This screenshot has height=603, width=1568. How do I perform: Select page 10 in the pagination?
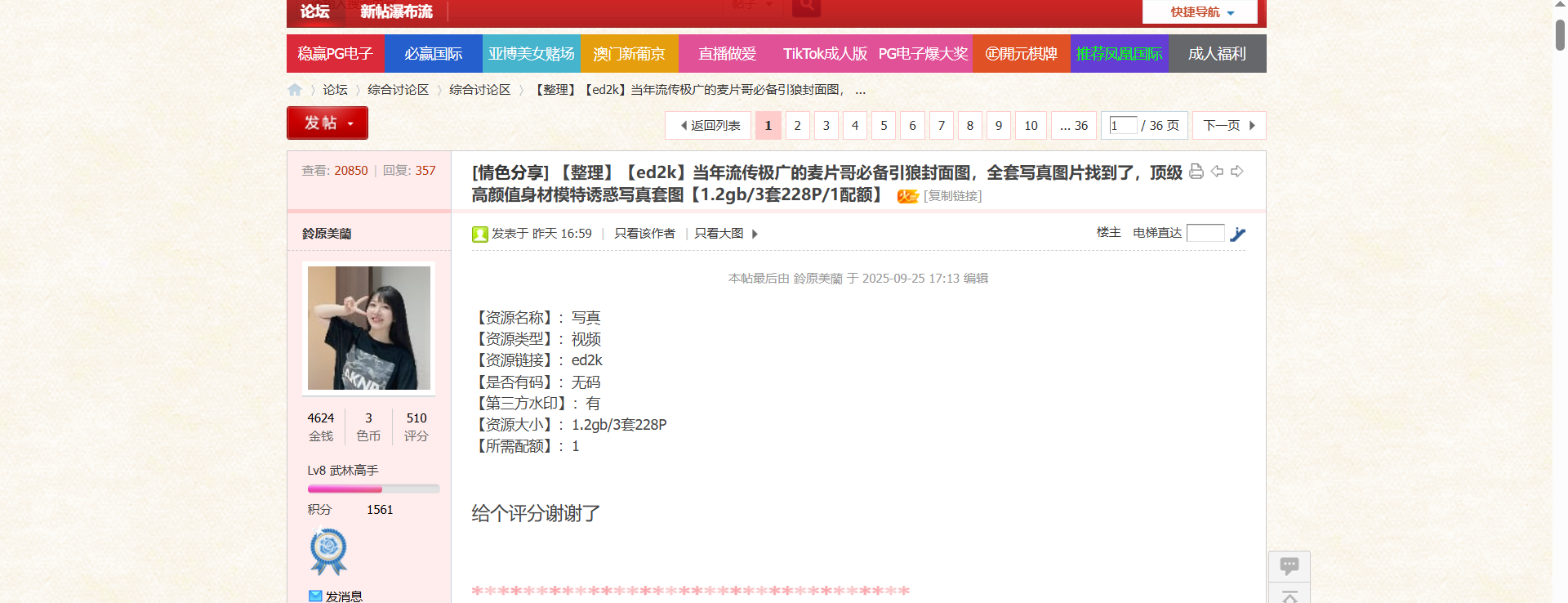(1031, 126)
